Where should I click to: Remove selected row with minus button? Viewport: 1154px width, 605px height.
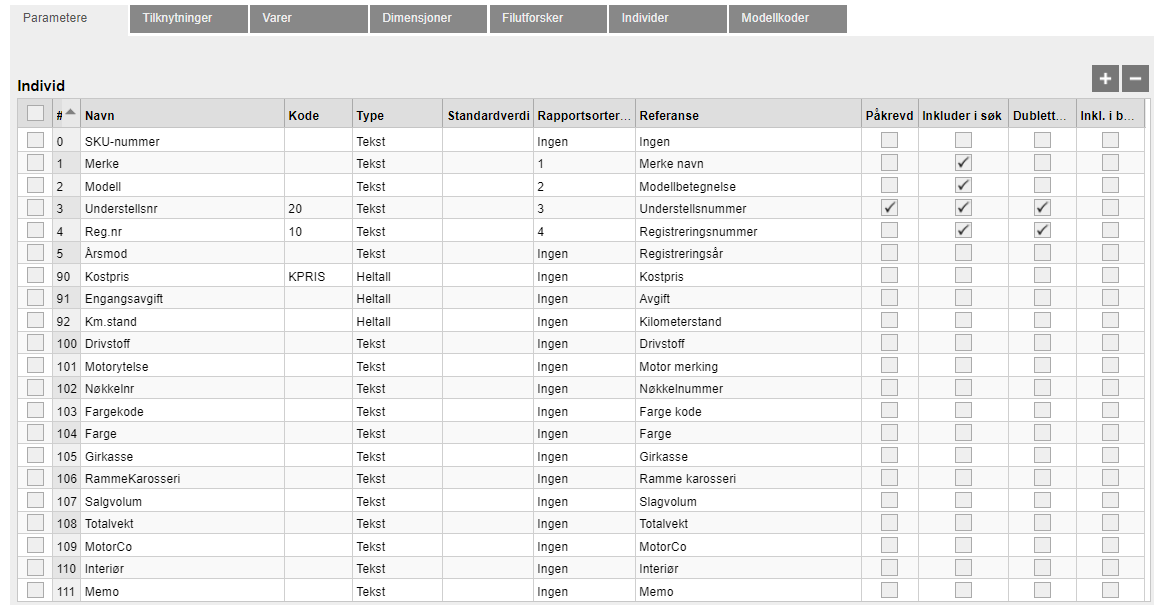coord(1135,78)
